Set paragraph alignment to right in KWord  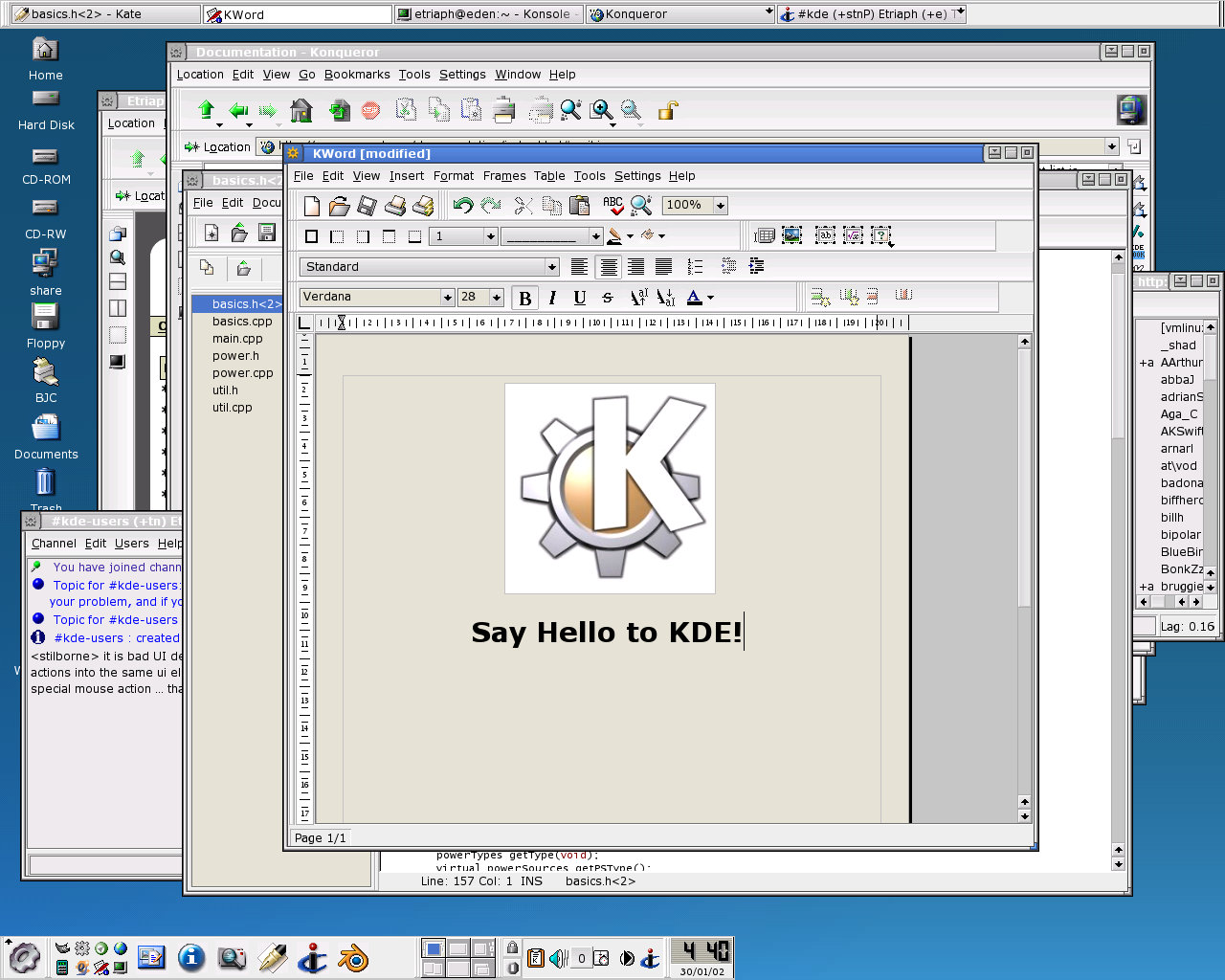635,267
